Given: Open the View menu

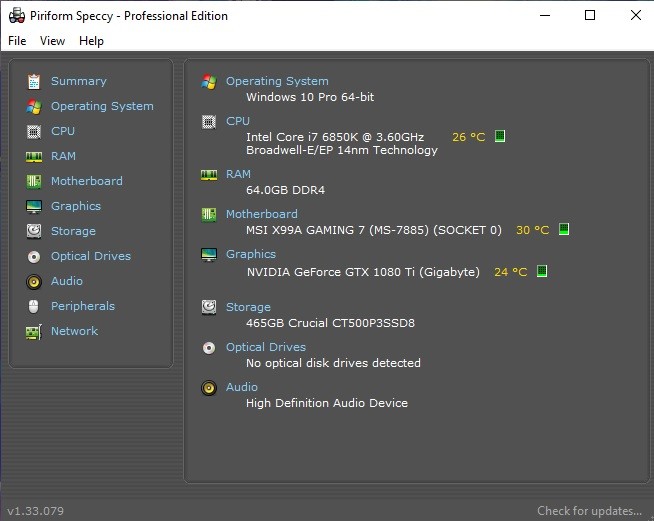Looking at the screenshot, I should [x=53, y=41].
